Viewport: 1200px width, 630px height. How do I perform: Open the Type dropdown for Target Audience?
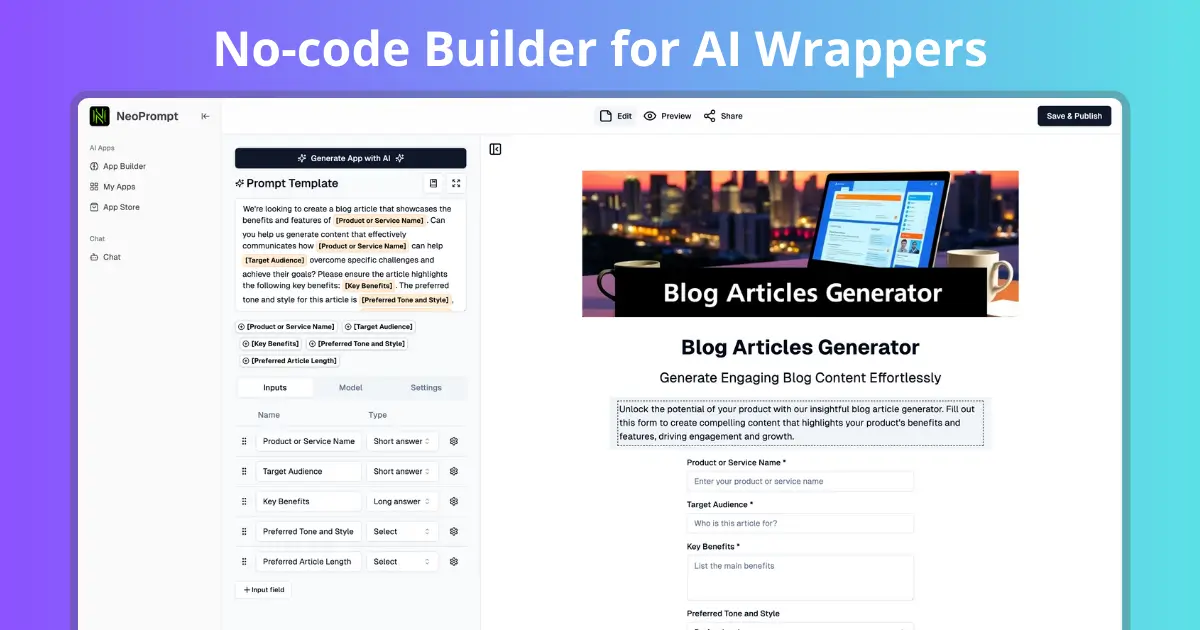401,471
